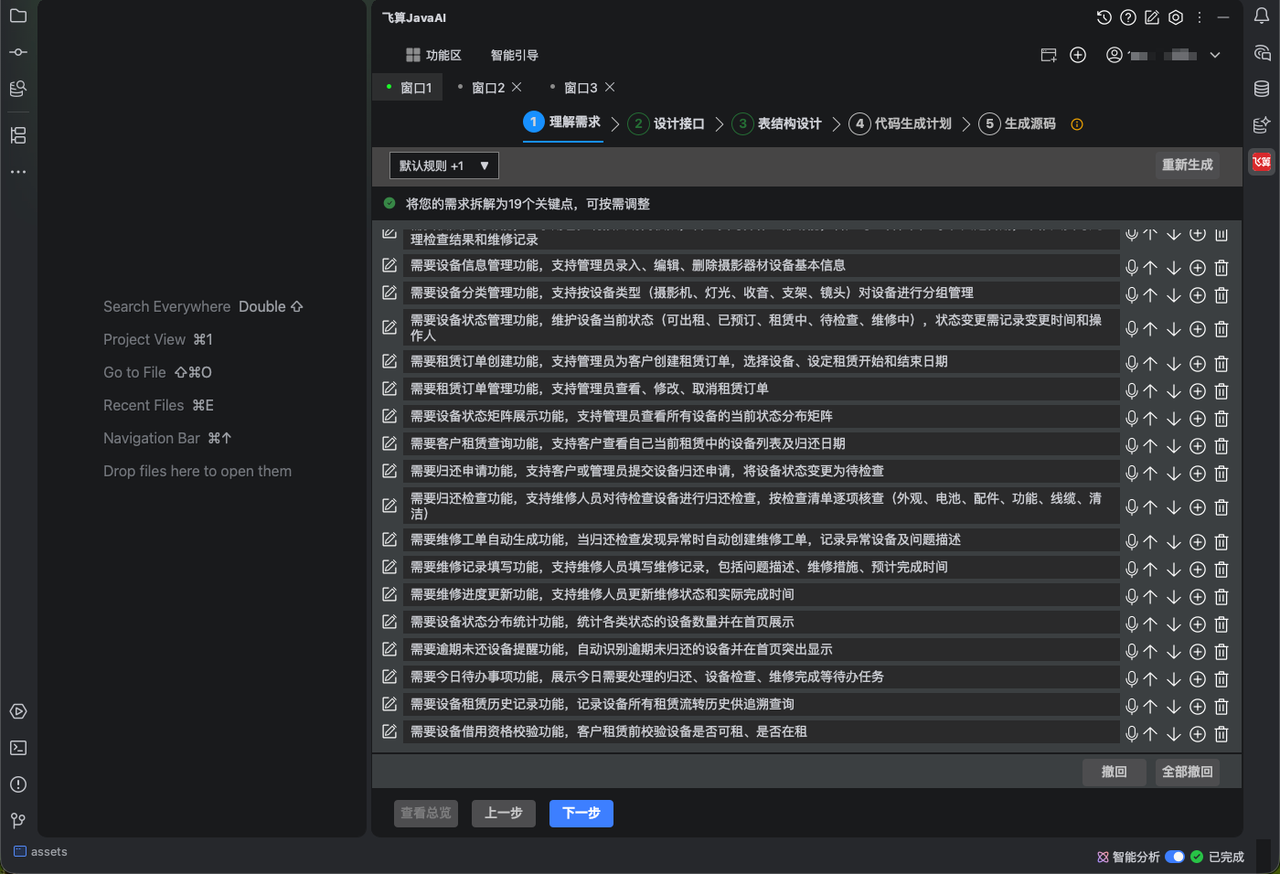Open the AI database sparkle icon

click(1262, 125)
